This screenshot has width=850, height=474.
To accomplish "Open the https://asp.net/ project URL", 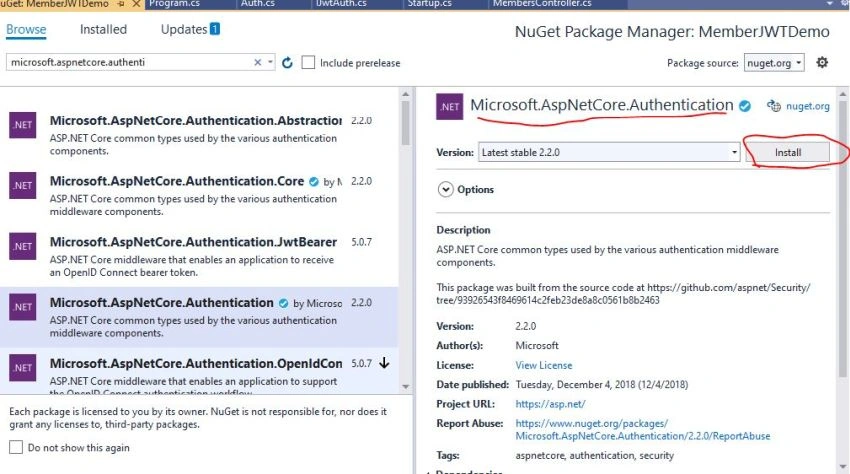I will coord(550,404).
